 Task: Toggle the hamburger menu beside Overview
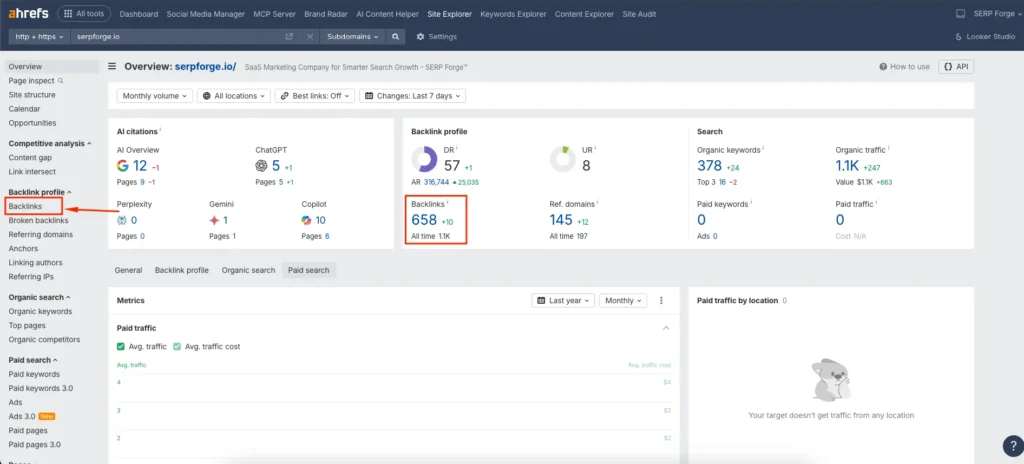click(113, 66)
